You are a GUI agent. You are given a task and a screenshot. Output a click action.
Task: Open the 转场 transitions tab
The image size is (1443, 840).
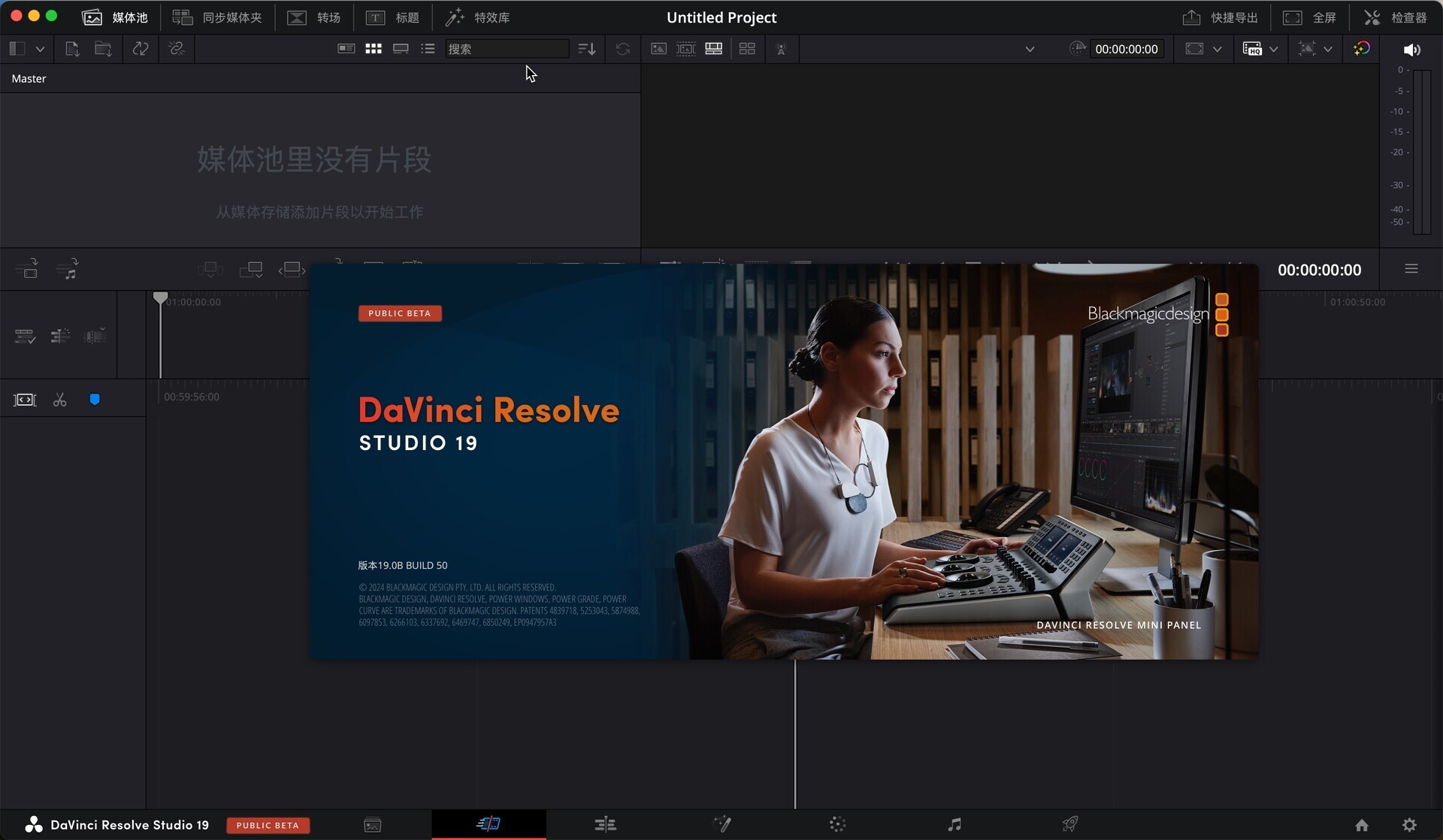click(314, 17)
